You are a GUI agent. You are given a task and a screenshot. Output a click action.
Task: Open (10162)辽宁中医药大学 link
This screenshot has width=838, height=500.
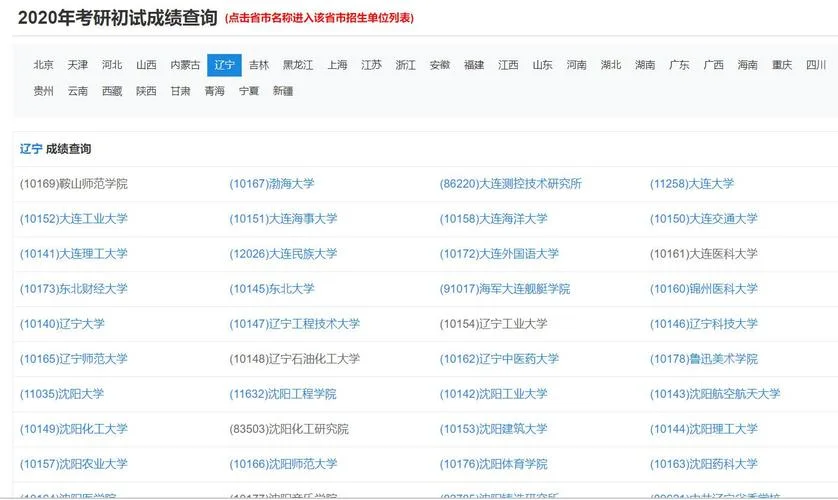pyautogui.click(x=499, y=359)
